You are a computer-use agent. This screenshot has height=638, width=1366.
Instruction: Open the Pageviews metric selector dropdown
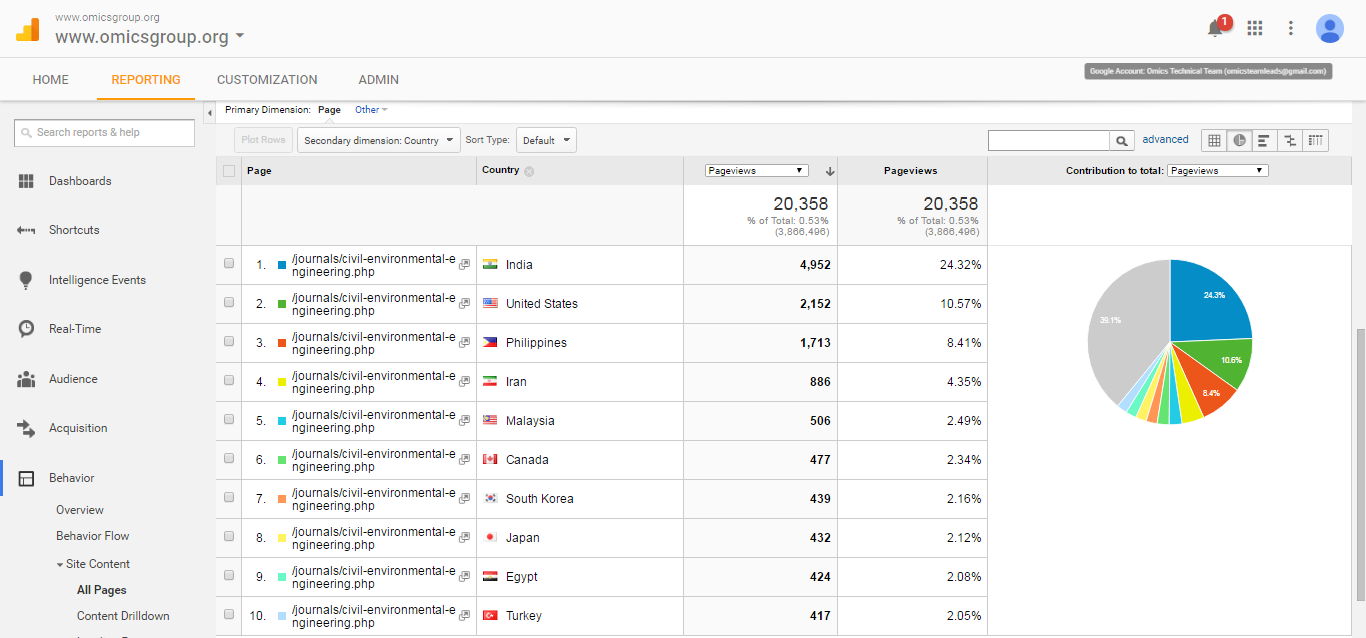point(756,171)
